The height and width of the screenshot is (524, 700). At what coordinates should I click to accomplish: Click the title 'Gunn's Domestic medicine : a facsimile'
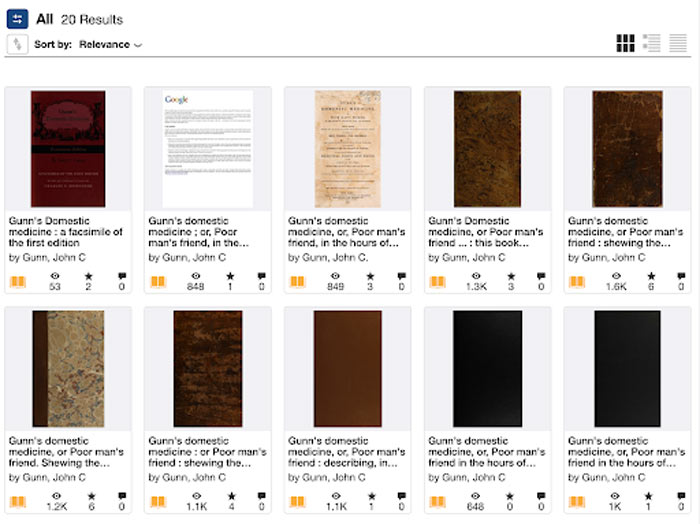click(66, 232)
